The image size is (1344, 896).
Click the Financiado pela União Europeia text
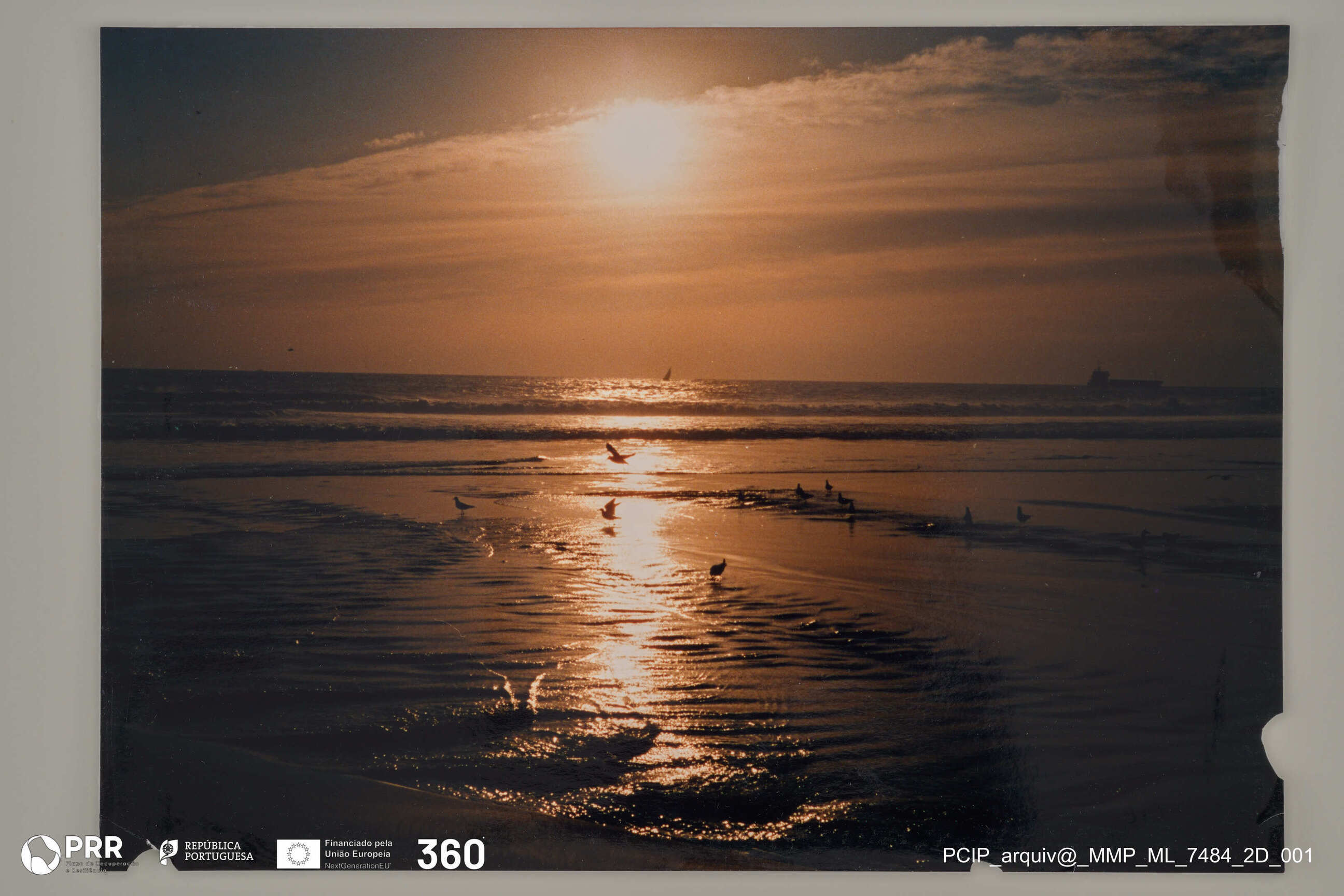point(358,849)
